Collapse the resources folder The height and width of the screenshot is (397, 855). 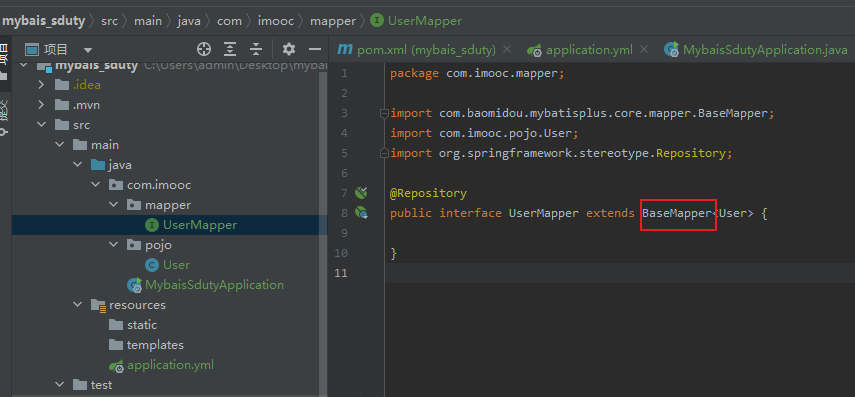[77, 305]
